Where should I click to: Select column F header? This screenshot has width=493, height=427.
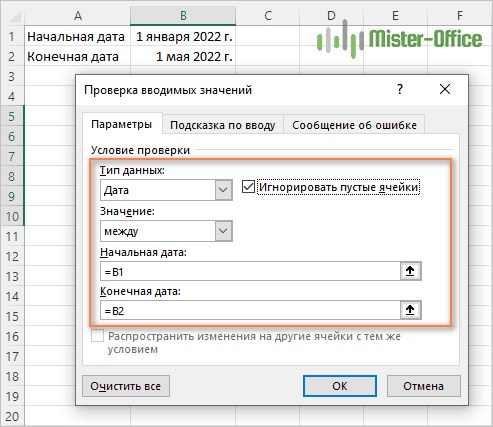[460, 15]
